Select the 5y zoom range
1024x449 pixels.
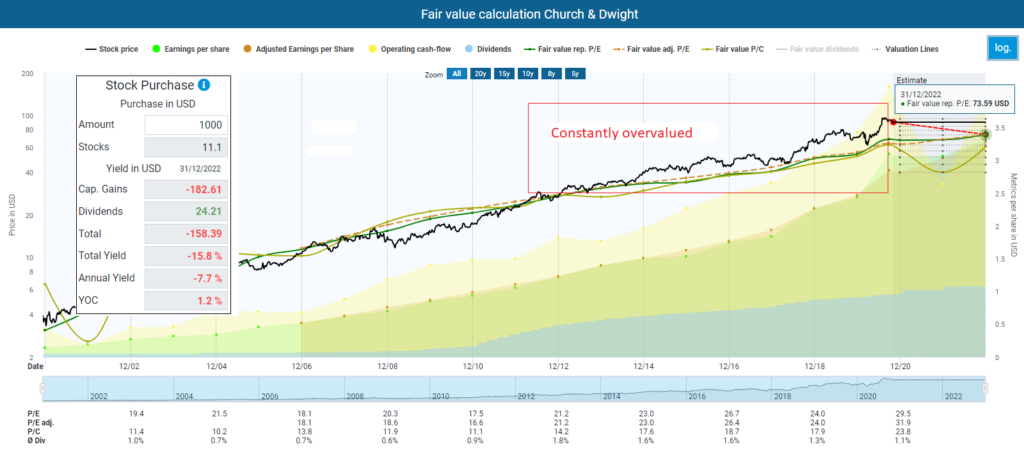[x=575, y=74]
